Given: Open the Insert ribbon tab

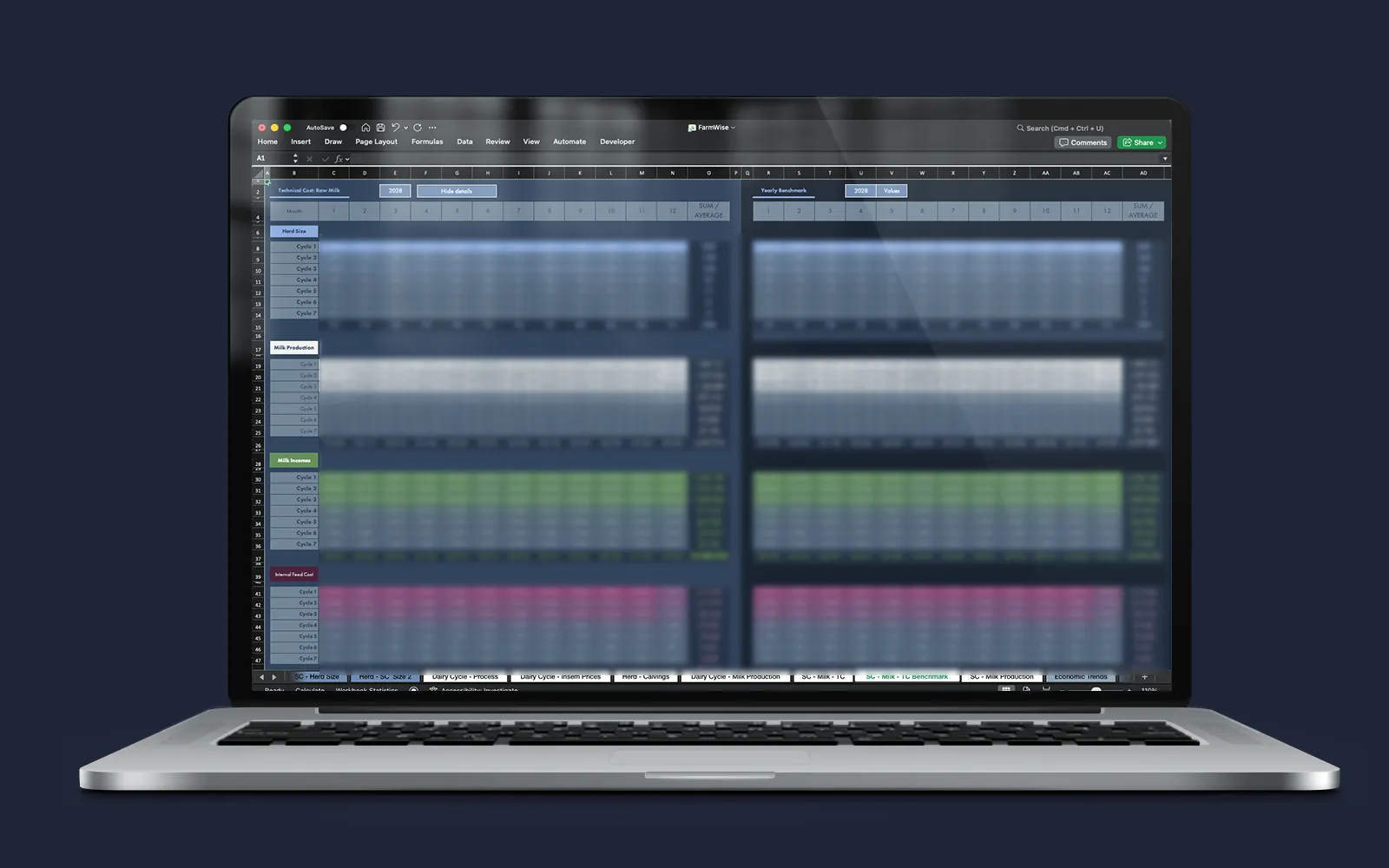Looking at the screenshot, I should 300,141.
